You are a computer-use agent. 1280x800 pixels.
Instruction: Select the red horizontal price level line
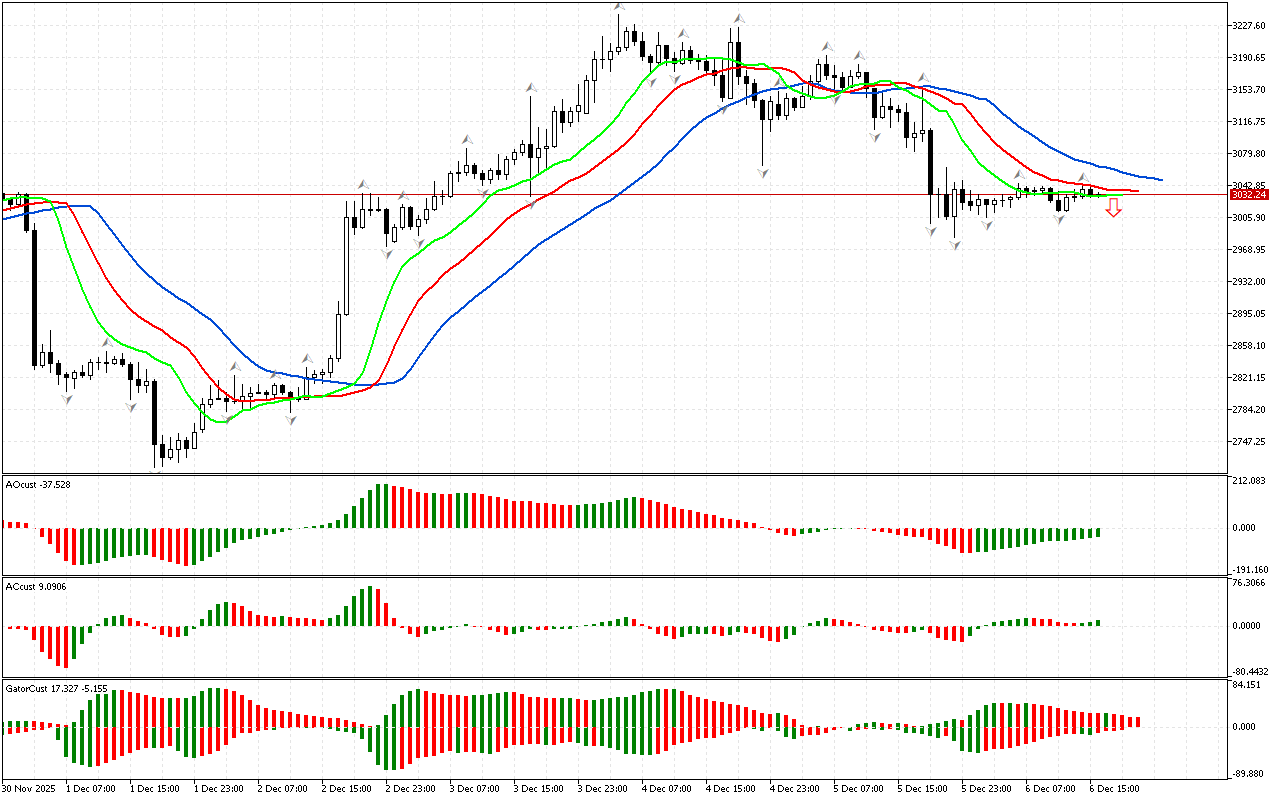[700, 195]
